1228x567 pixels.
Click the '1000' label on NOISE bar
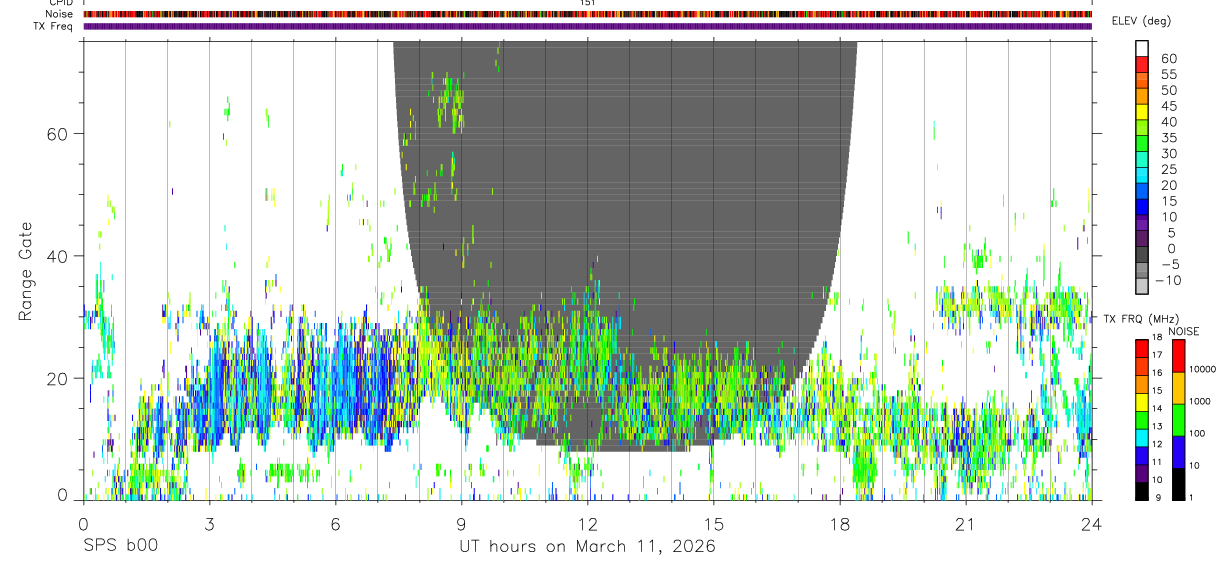tap(1200, 402)
